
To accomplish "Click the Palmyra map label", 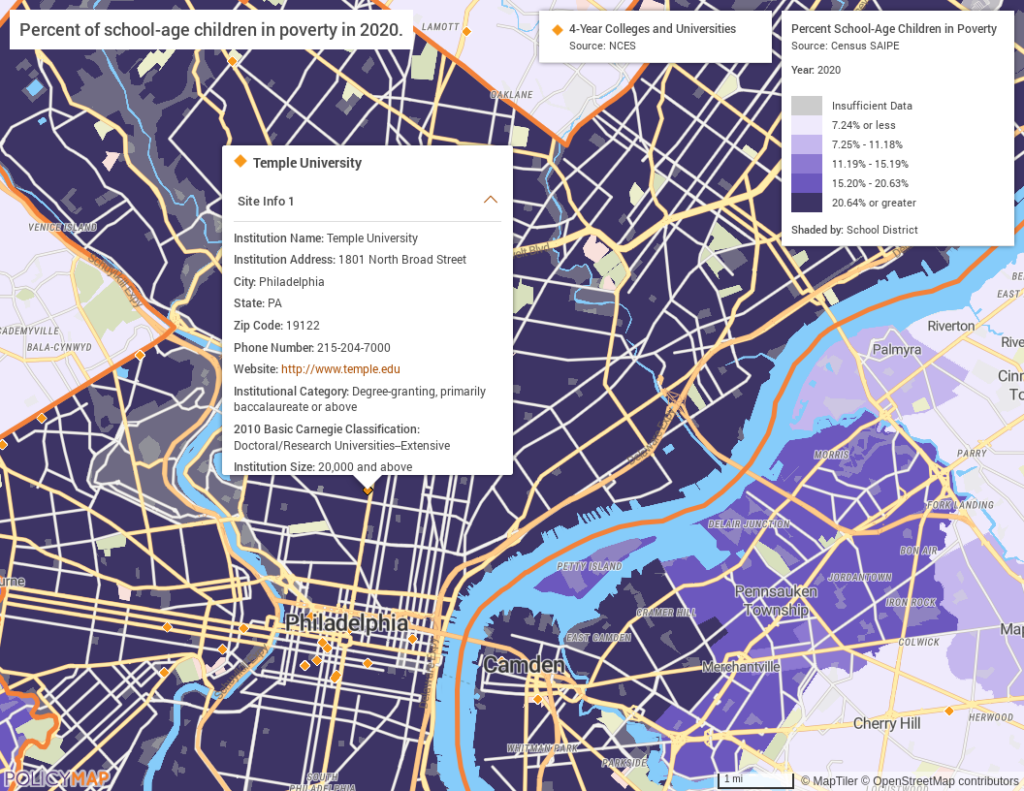I will (897, 349).
